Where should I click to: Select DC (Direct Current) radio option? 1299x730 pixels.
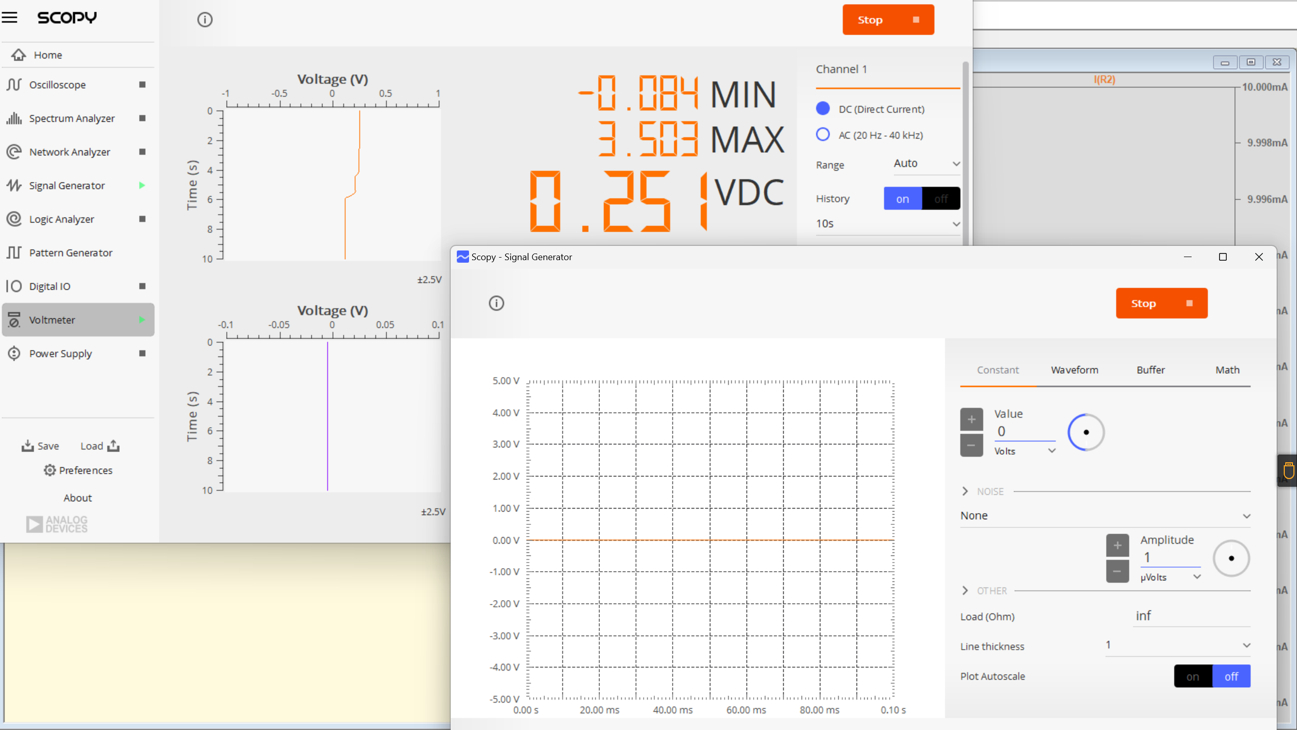822,108
